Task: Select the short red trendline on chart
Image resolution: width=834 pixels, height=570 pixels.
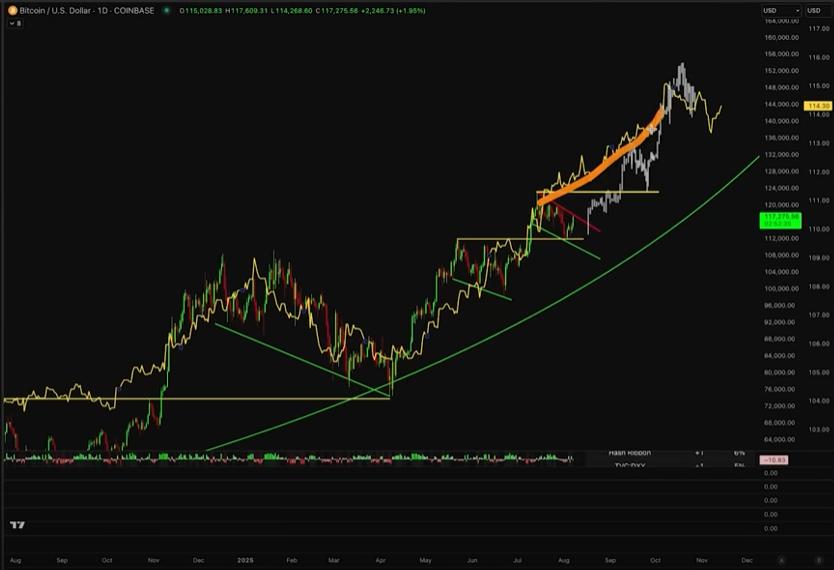Action: (578, 218)
